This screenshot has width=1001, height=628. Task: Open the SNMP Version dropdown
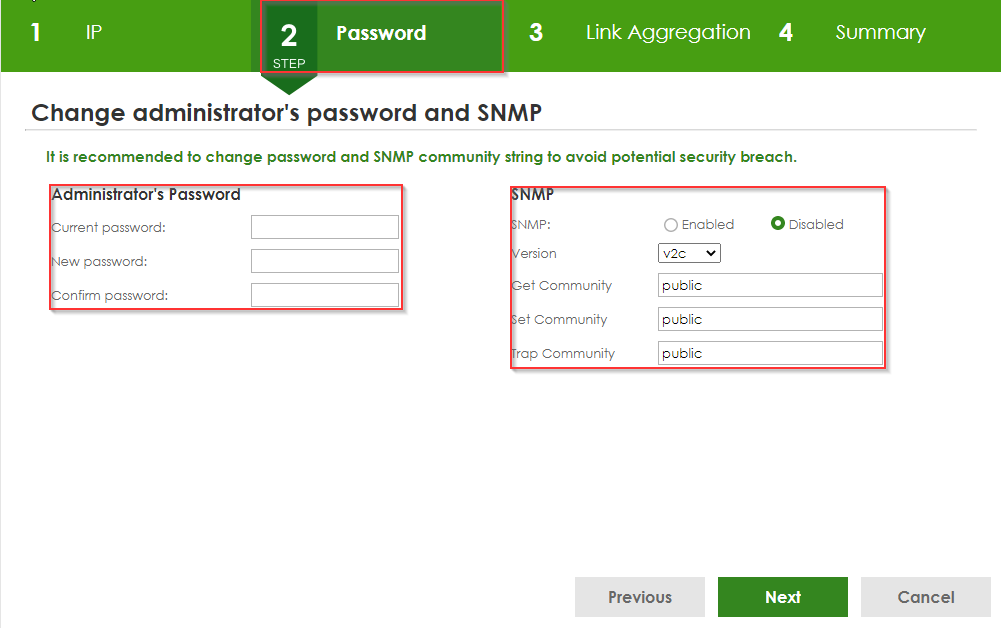click(x=689, y=254)
